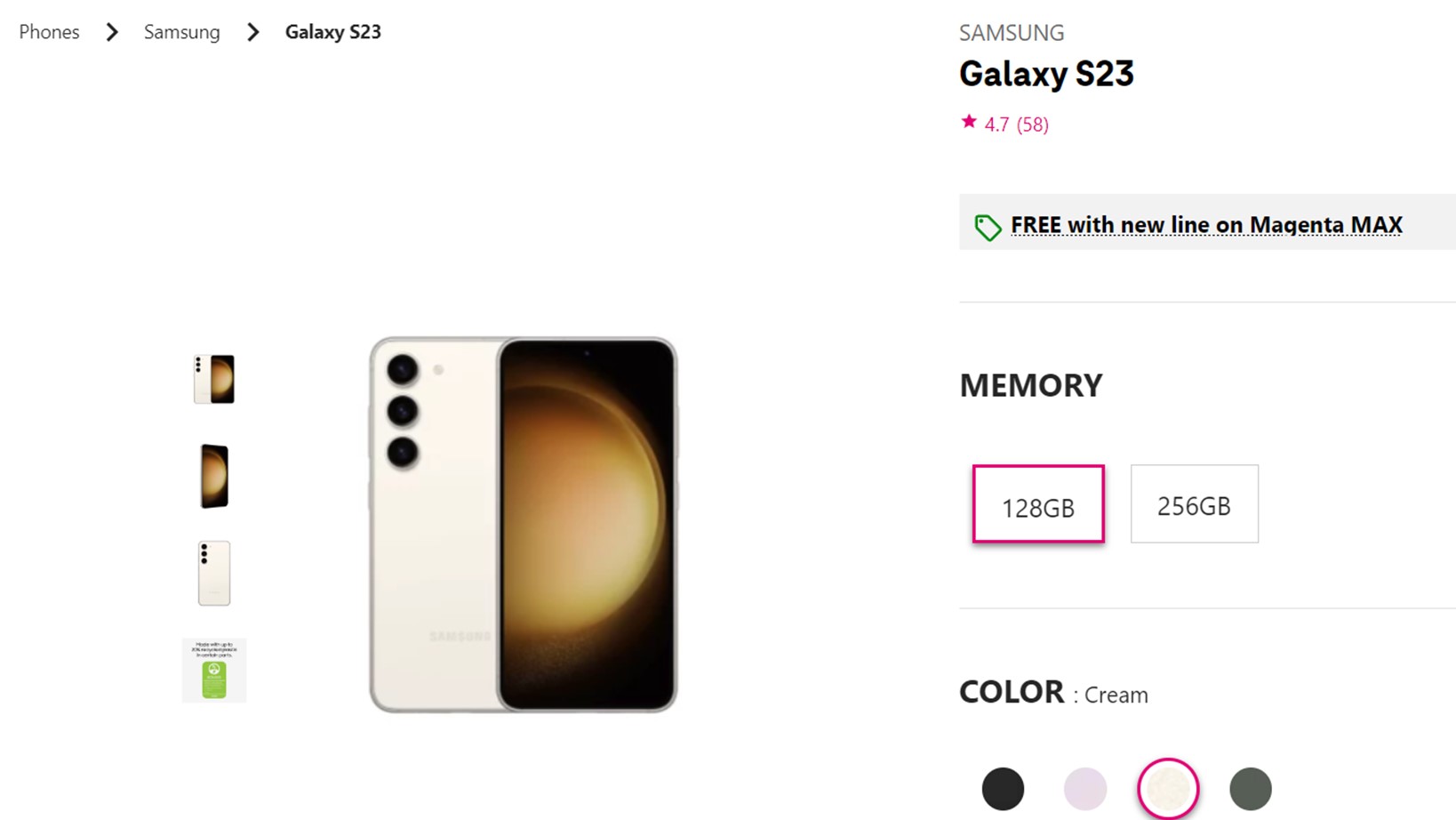This screenshot has height=820, width=1456.
Task: Open the 4.7 (58) reviews link
Action: (1016, 125)
